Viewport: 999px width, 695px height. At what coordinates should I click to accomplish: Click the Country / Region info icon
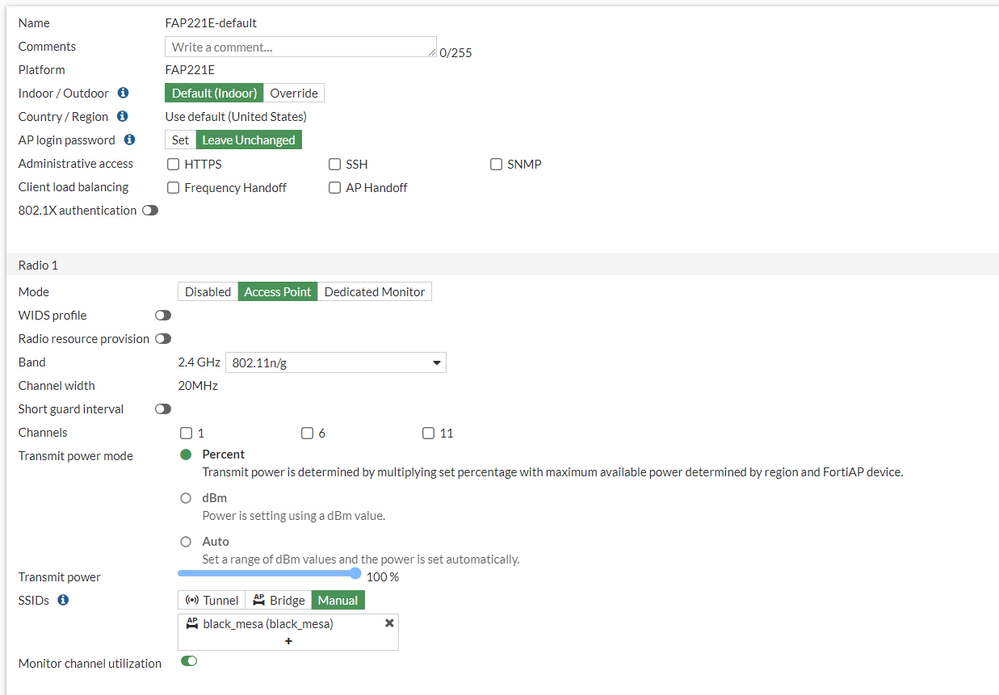122,117
